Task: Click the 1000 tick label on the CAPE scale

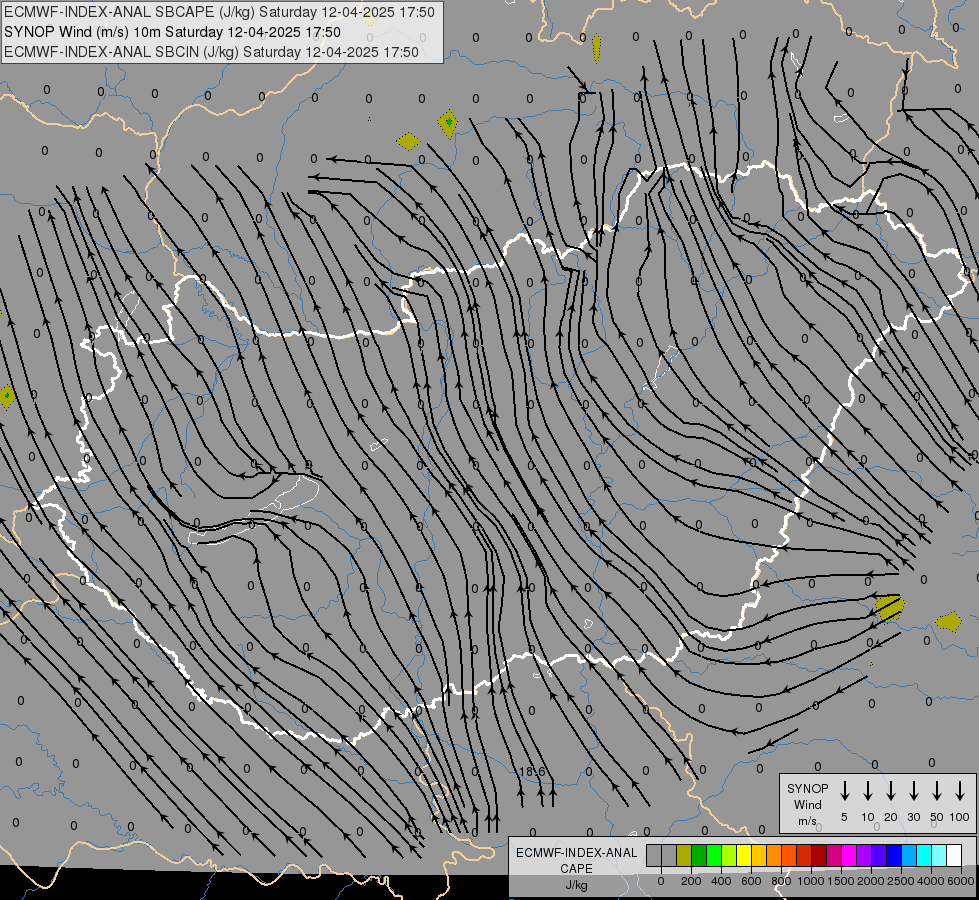Action: [810, 881]
